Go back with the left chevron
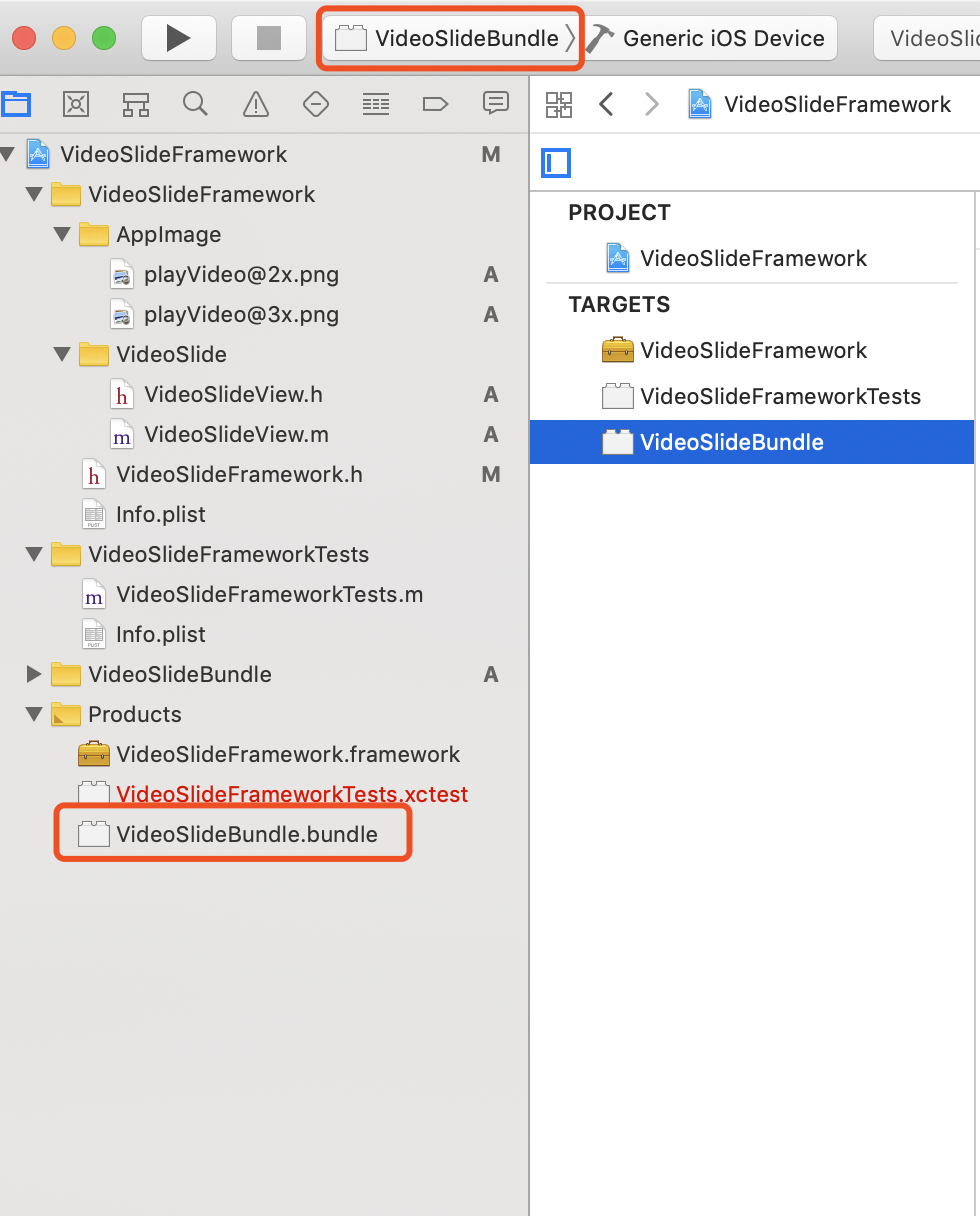Screen dimensions: 980x1216 pyautogui.click(x=606, y=104)
